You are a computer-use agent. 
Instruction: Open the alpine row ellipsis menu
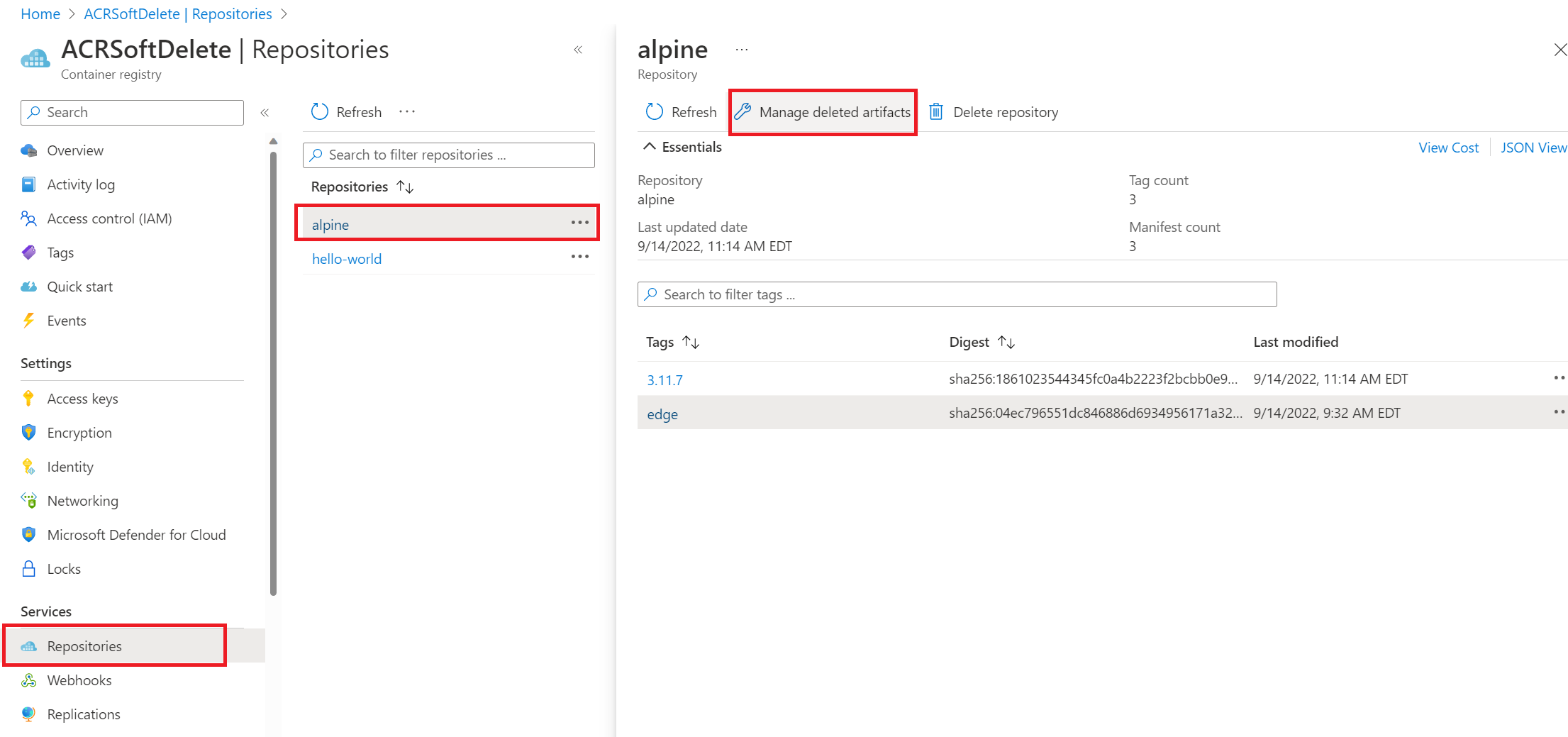(579, 222)
